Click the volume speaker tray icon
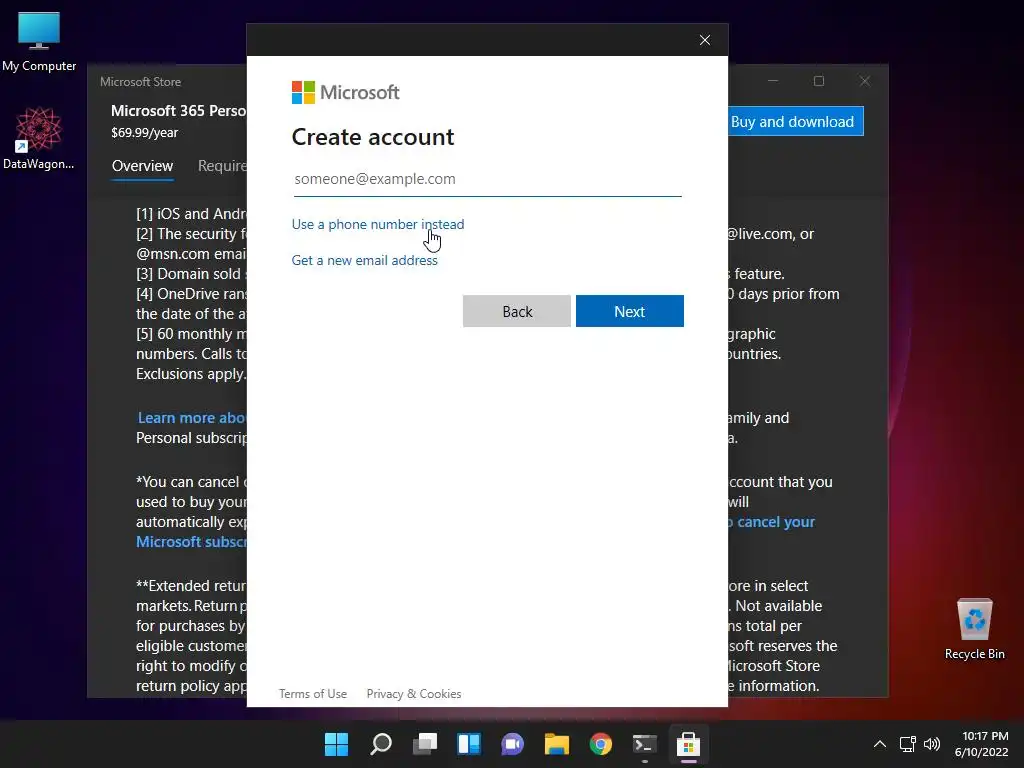Viewport: 1024px width, 768px height. tap(932, 744)
